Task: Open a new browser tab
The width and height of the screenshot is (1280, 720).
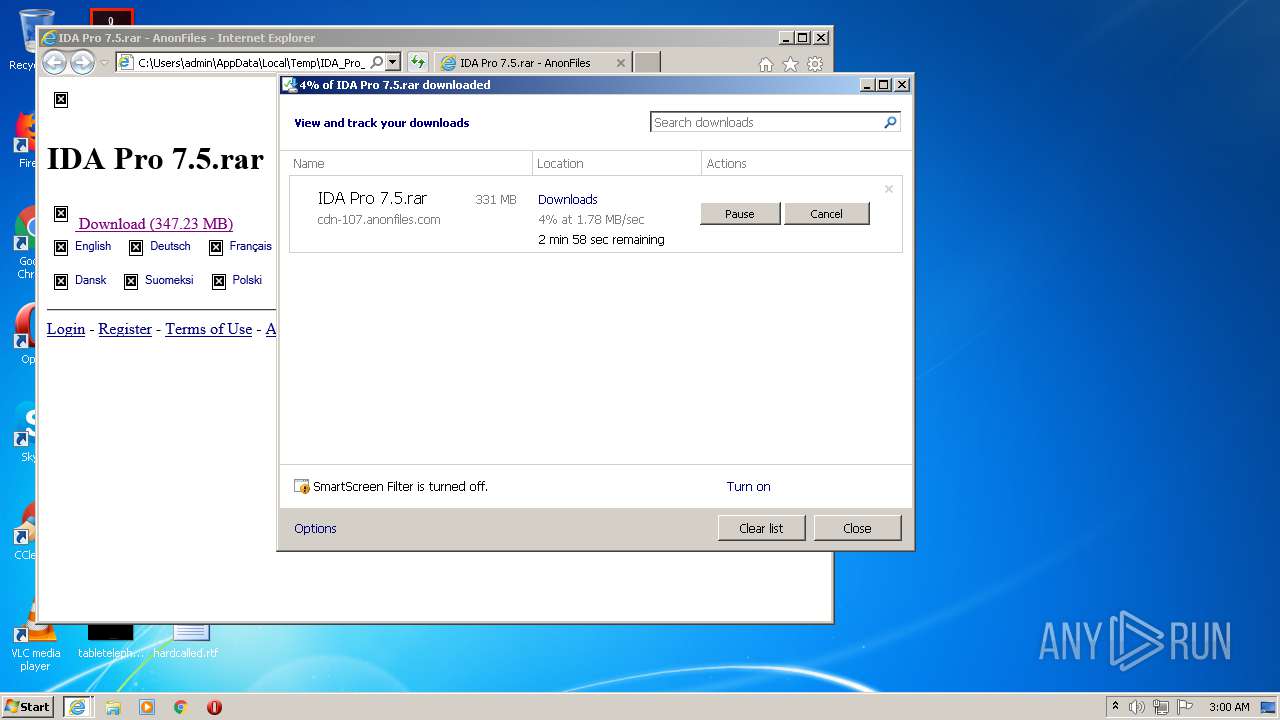Action: pyautogui.click(x=647, y=63)
